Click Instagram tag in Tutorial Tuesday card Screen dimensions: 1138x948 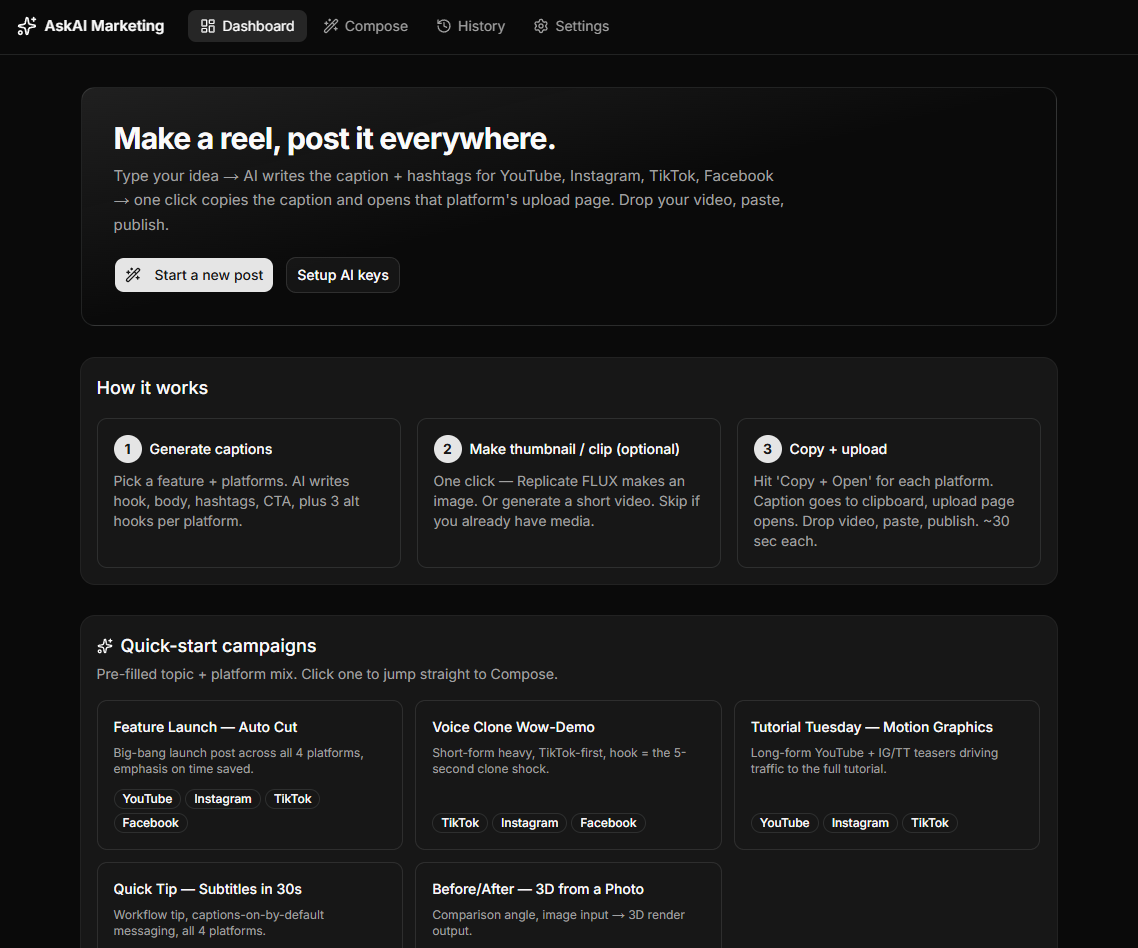coord(860,823)
